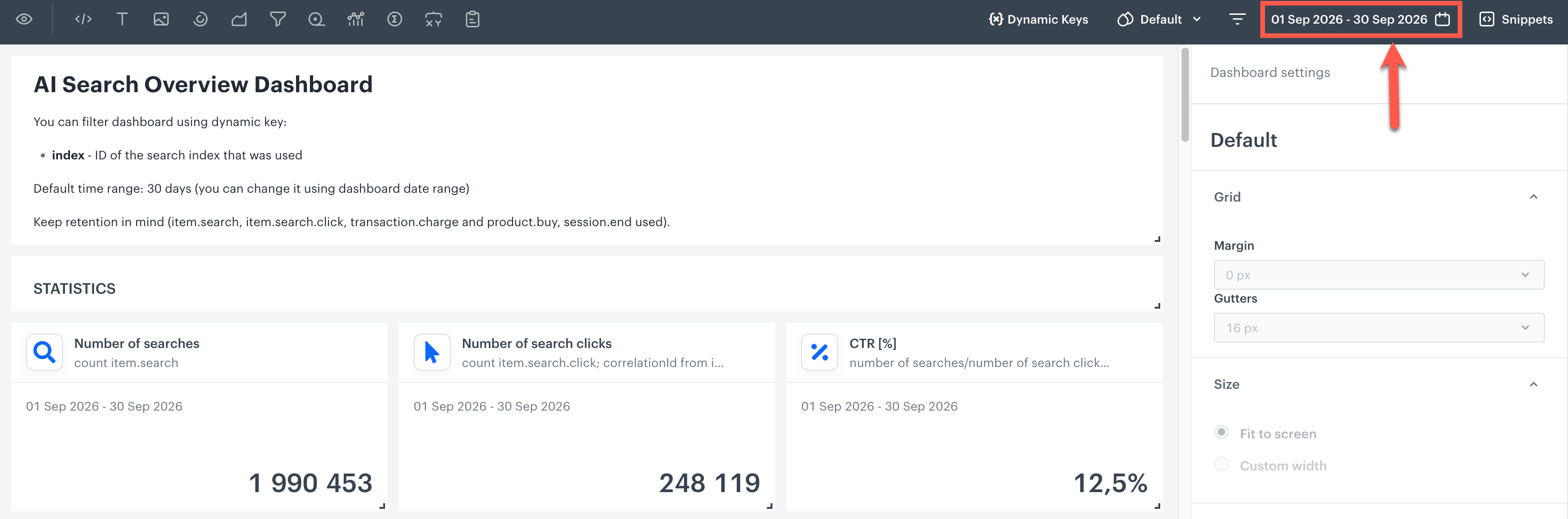Add a sigma aggregate widget
Viewport: 1568px width, 519px height.
(x=394, y=19)
